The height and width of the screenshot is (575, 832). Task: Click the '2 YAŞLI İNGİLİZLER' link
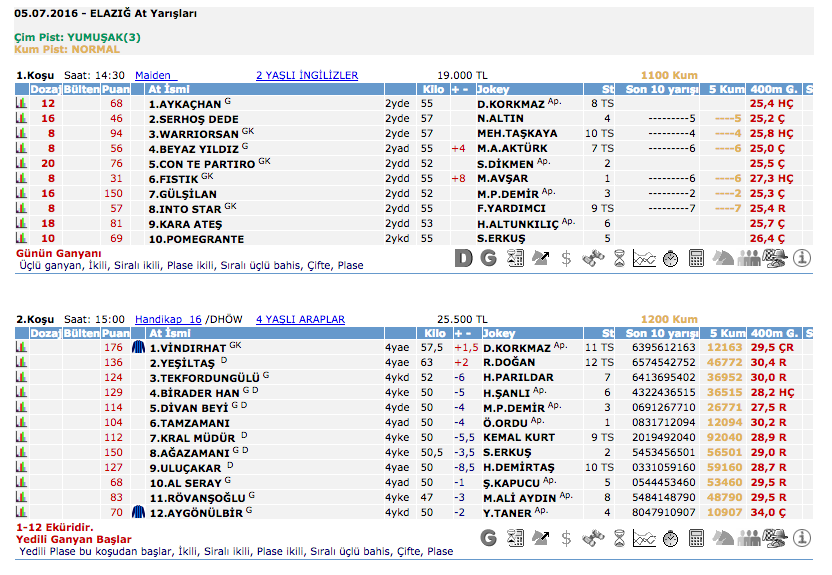coord(307,75)
